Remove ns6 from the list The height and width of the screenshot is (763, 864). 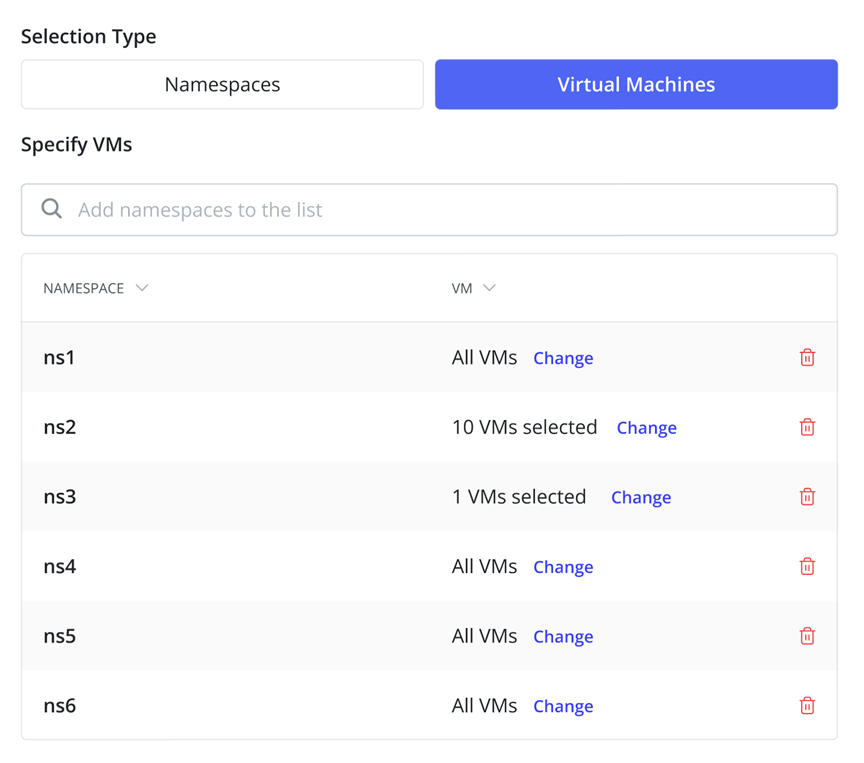807,706
